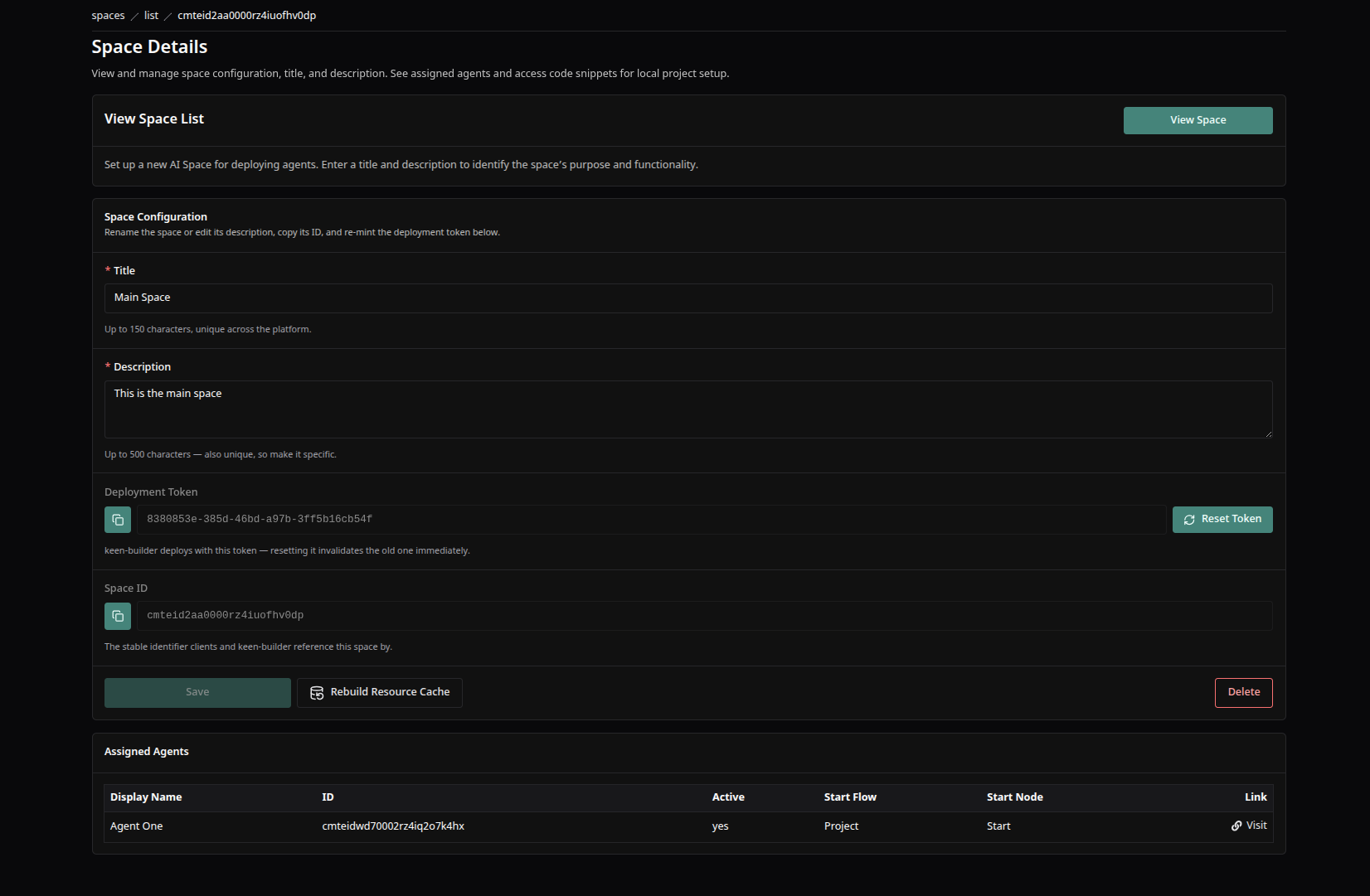
Task: Click 'Up to 500 characters' hint text
Action: [221, 455]
